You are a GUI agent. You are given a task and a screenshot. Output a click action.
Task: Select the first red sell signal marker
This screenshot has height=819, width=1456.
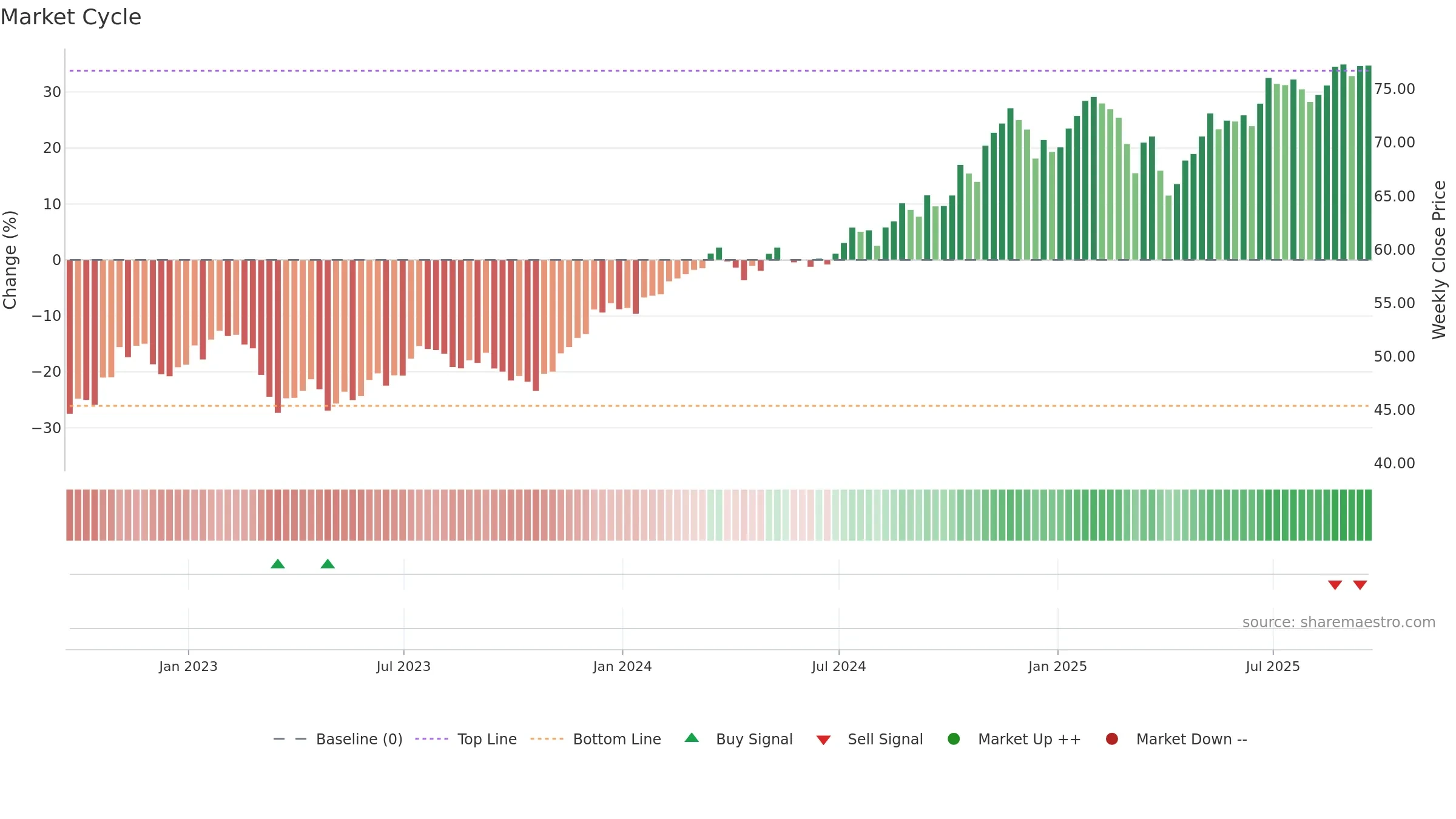[x=1335, y=585]
